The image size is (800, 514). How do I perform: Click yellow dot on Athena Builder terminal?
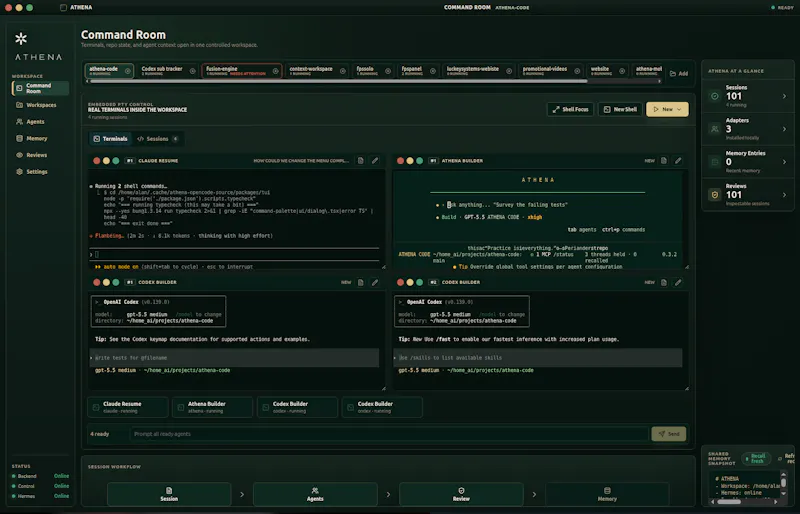coord(410,161)
